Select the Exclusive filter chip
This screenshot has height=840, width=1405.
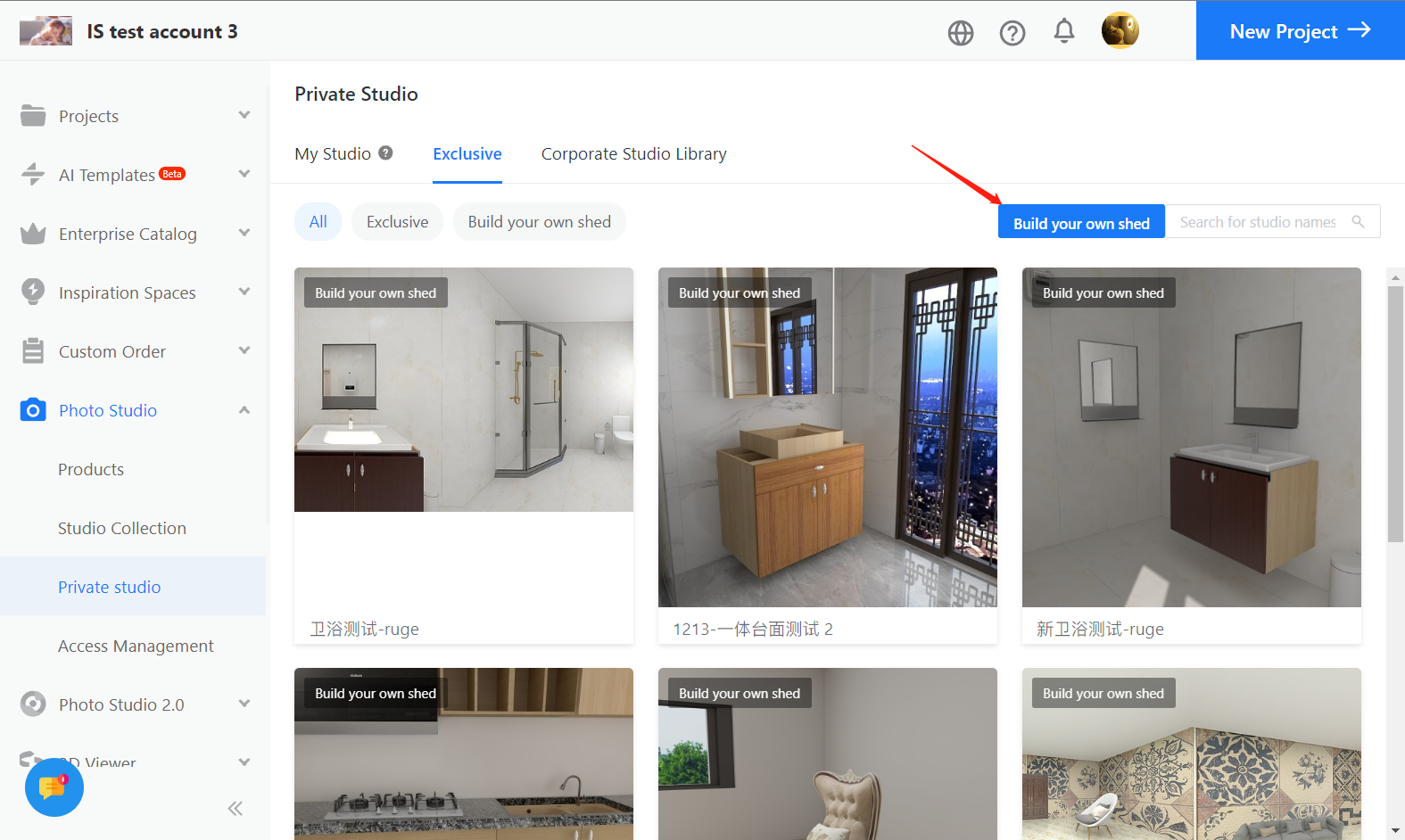click(397, 222)
